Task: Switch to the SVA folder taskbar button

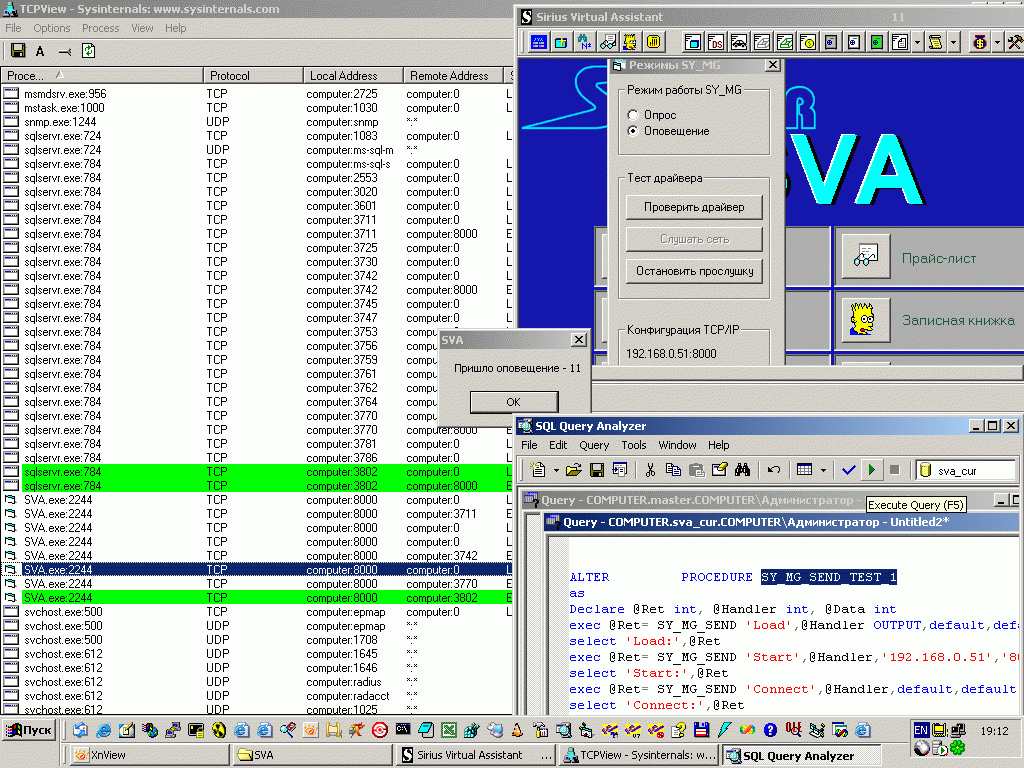Action: pos(312,755)
